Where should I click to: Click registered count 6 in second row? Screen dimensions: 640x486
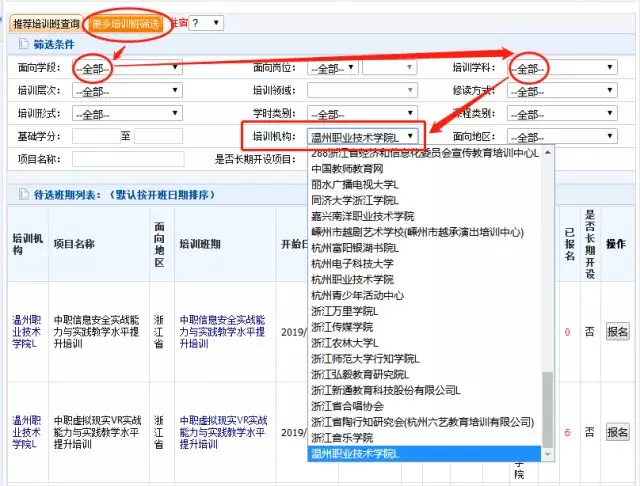click(x=567, y=433)
